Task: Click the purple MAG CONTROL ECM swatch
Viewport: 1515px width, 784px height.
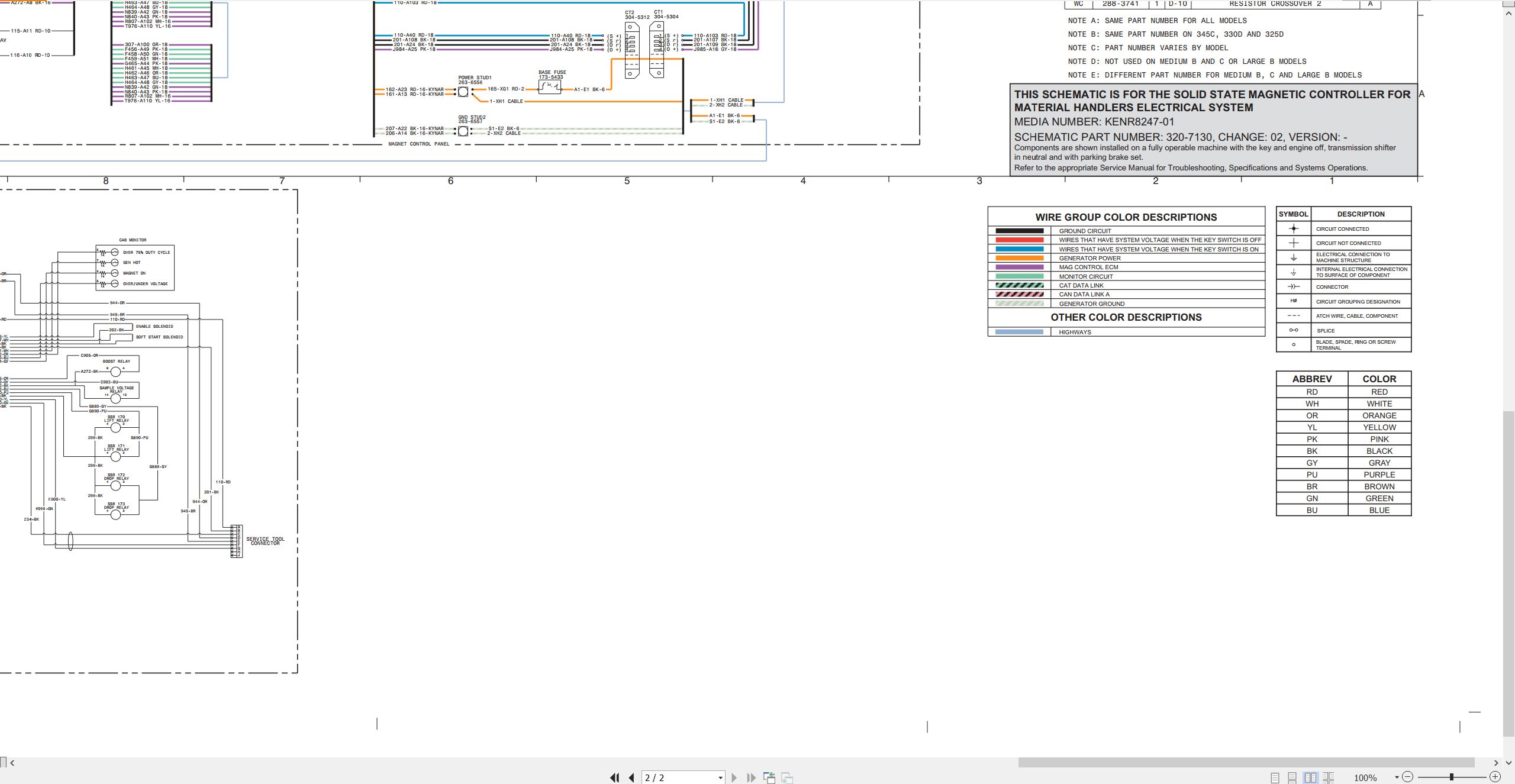Action: pyautogui.click(x=1019, y=267)
